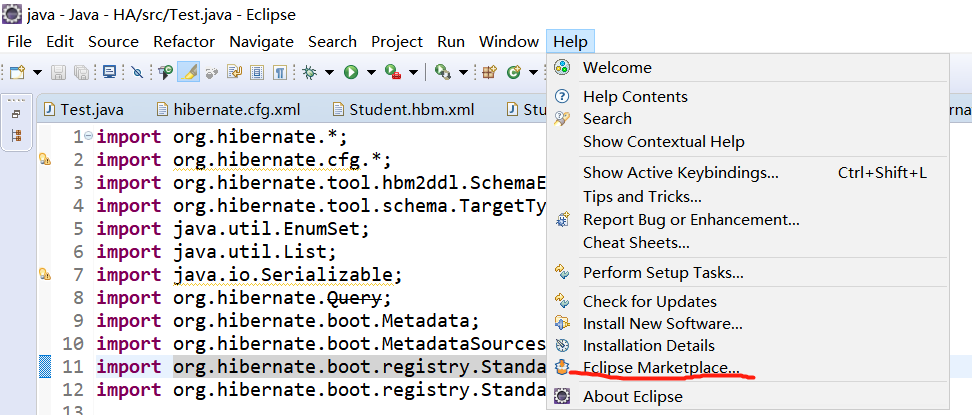The width and height of the screenshot is (972, 415).
Task: Click the green Run button icon
Action: pos(351,72)
